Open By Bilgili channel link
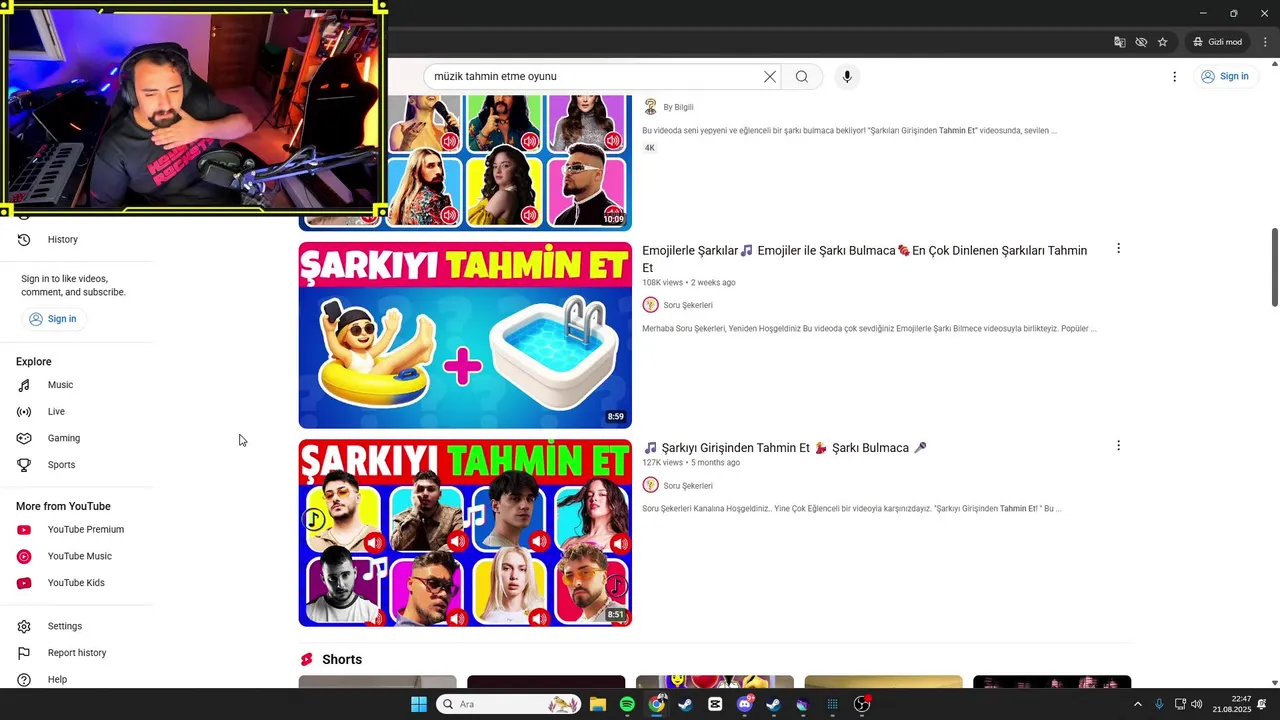Screen dimensions: 1280x720 678,107
